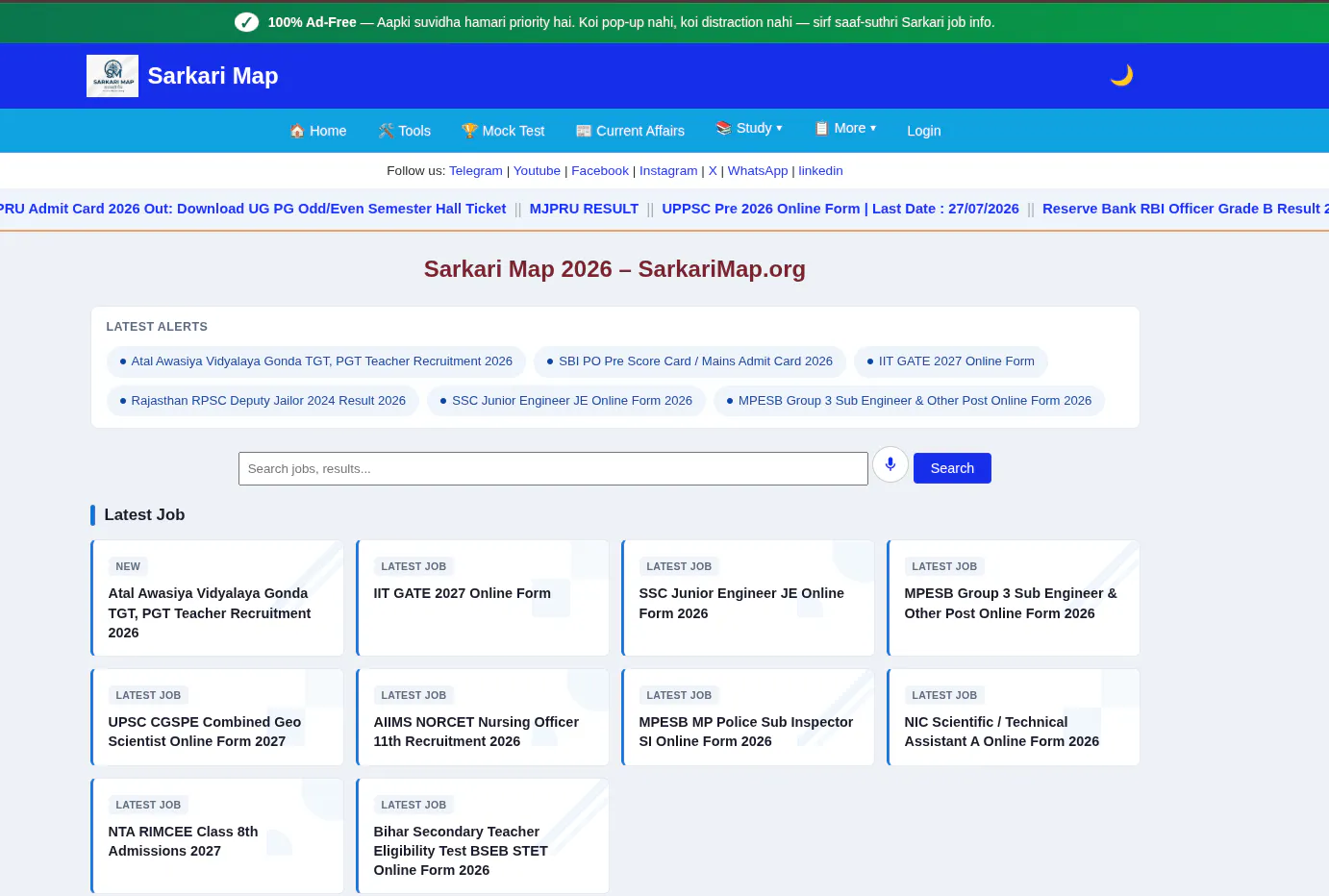Click the search jobs input field
This screenshot has width=1329, height=896.
(553, 469)
